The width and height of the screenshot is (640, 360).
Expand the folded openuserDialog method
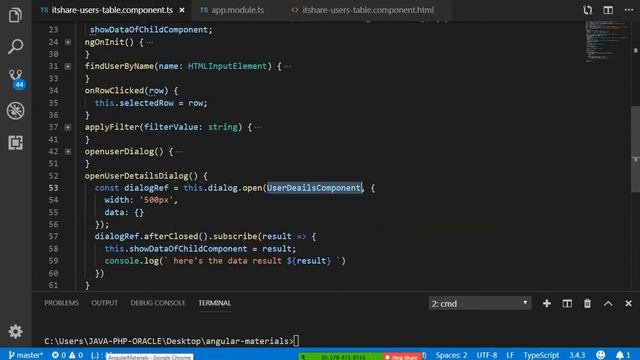tap(68, 151)
